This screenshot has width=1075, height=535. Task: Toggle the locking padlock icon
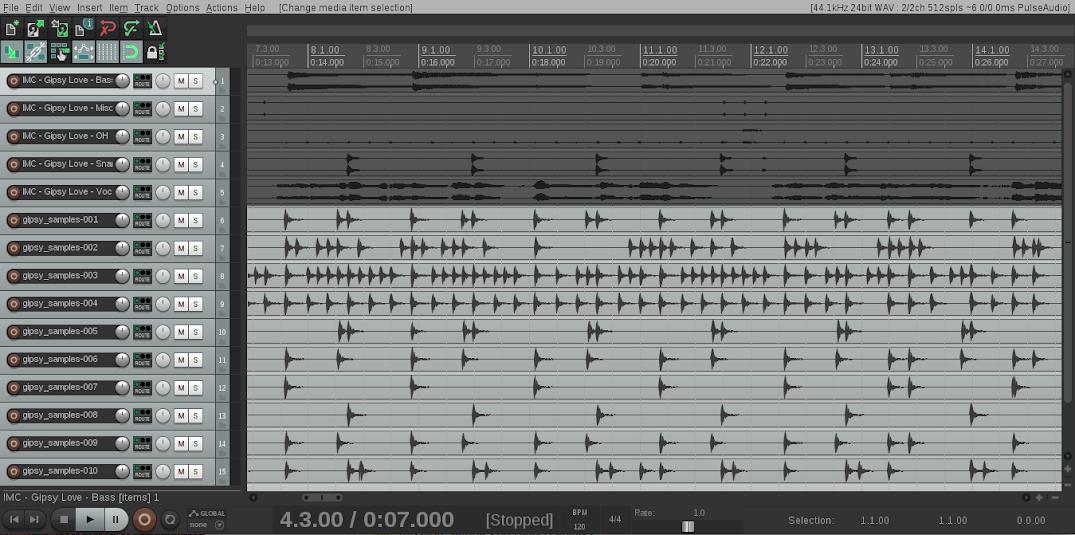[x=155, y=51]
